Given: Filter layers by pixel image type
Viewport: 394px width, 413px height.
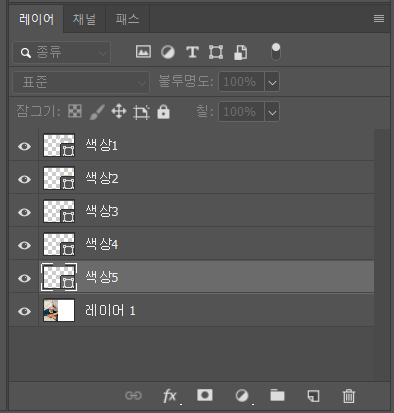Looking at the screenshot, I should tap(143, 52).
